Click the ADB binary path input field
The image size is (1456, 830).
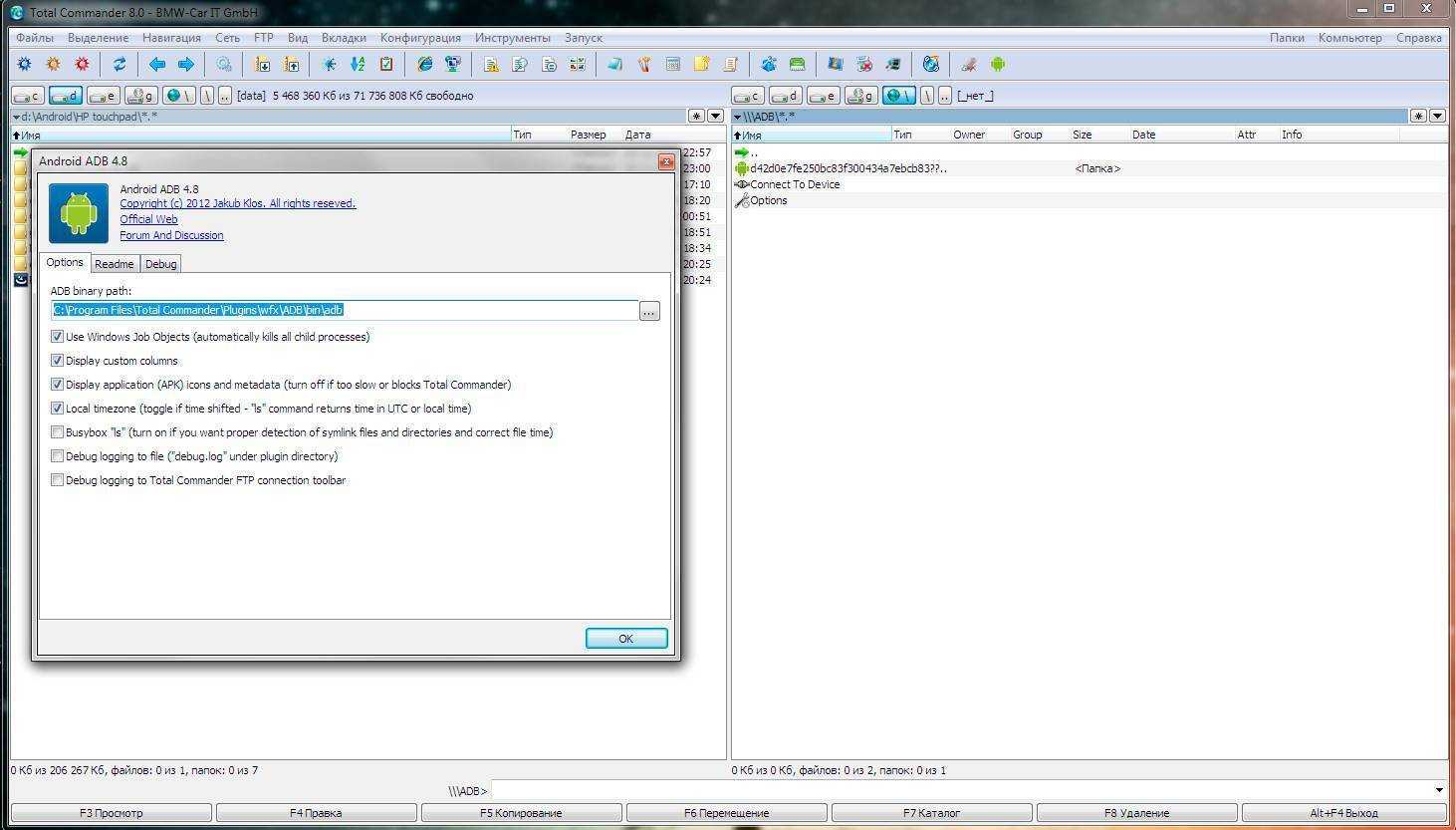pos(345,311)
